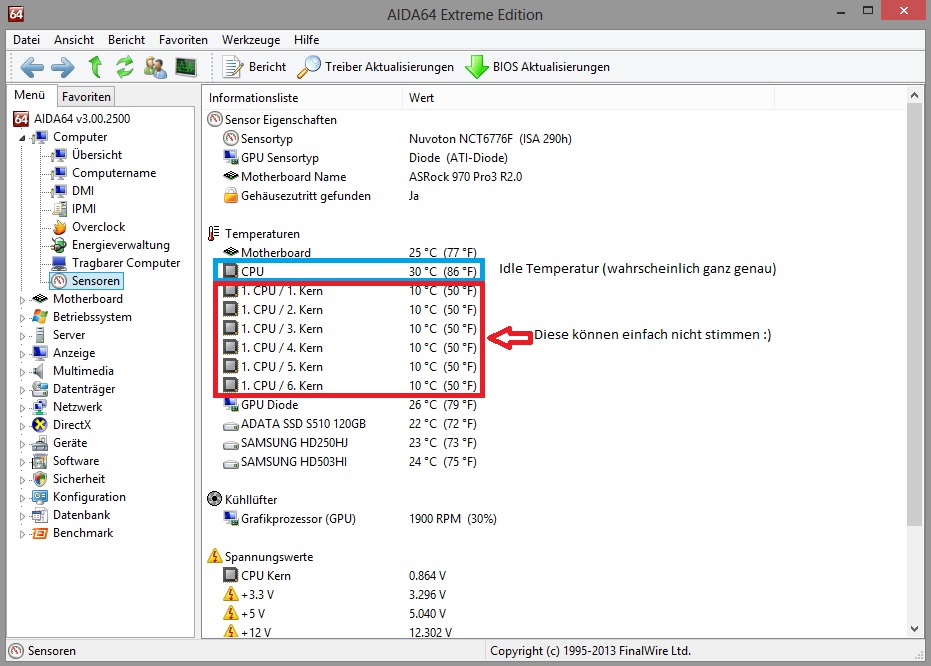The width and height of the screenshot is (931, 666).
Task: Click the IPMI icon in the tree
Action: click(x=59, y=209)
